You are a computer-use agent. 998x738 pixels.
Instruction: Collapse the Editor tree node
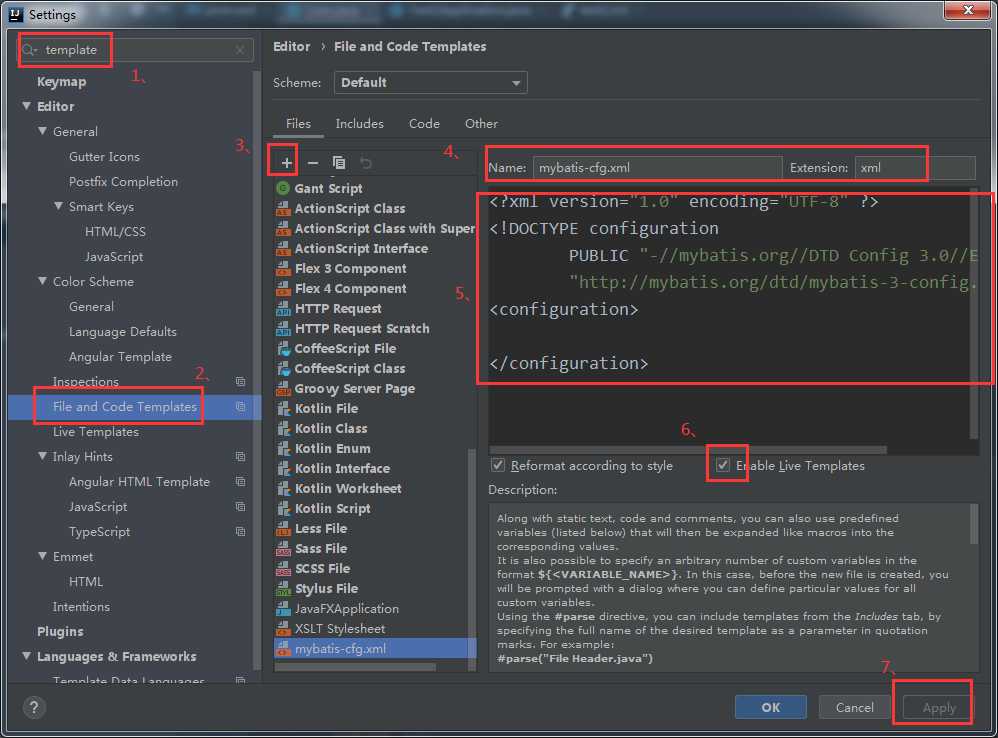(x=26, y=106)
